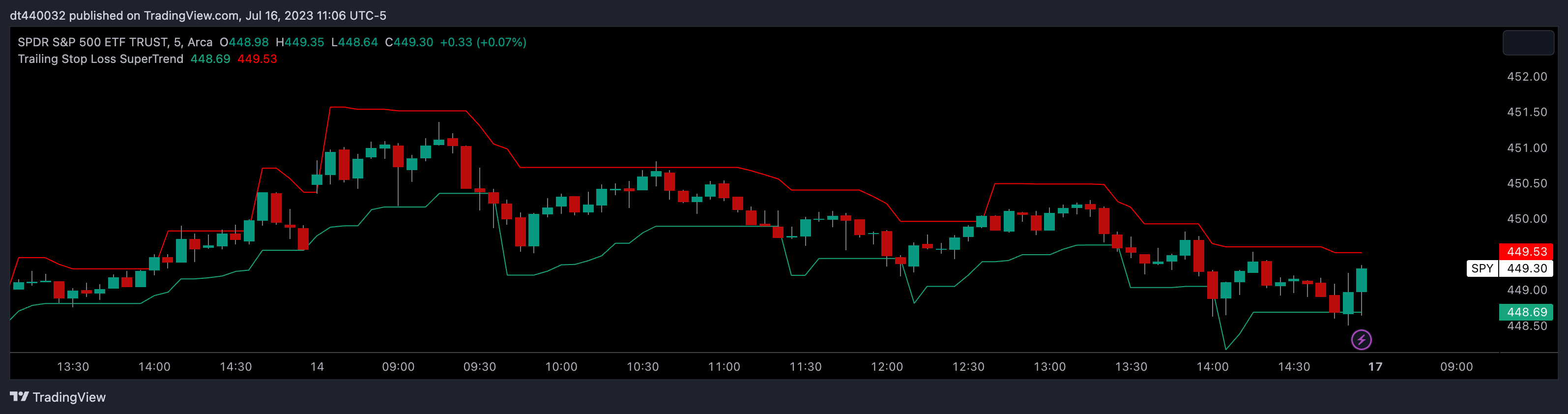Click the TradingView logo at bottom left
Image resolution: width=1568 pixels, height=414 pixels.
(58, 397)
